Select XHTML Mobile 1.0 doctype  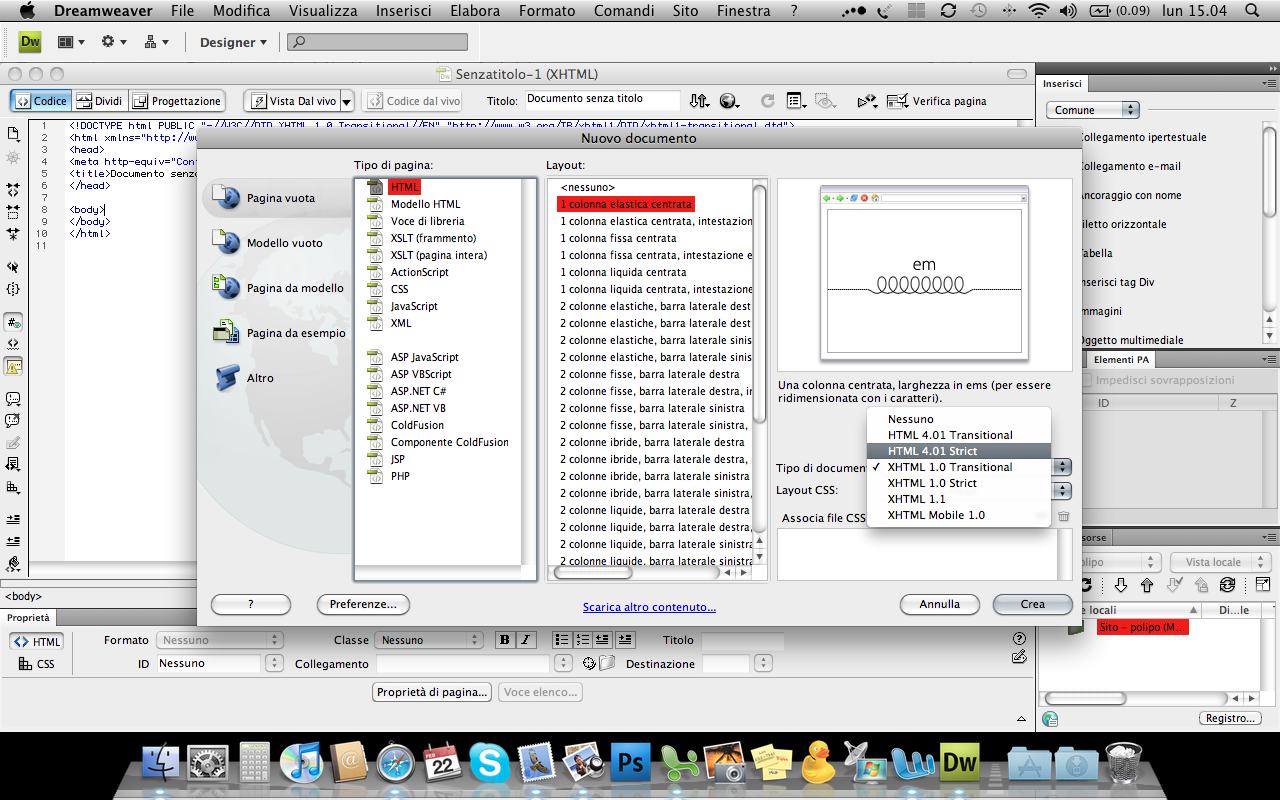tap(959, 515)
